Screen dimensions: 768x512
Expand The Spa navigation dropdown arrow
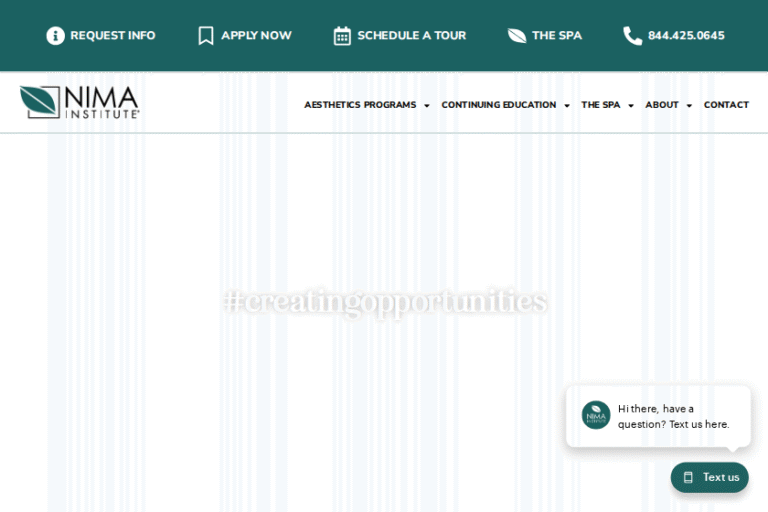631,106
